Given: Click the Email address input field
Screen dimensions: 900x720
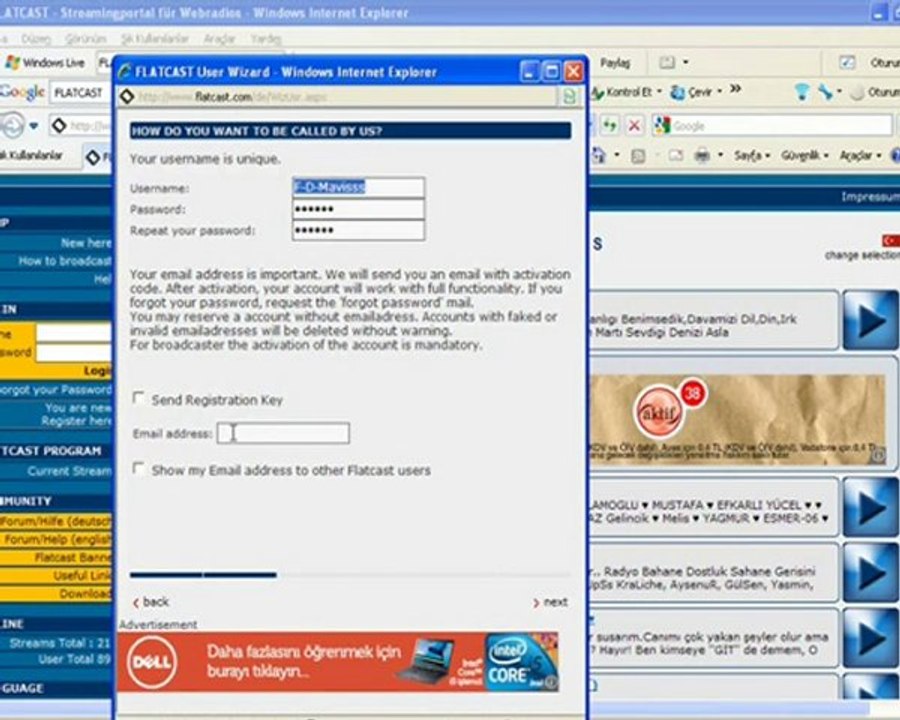Looking at the screenshot, I should pos(283,433).
